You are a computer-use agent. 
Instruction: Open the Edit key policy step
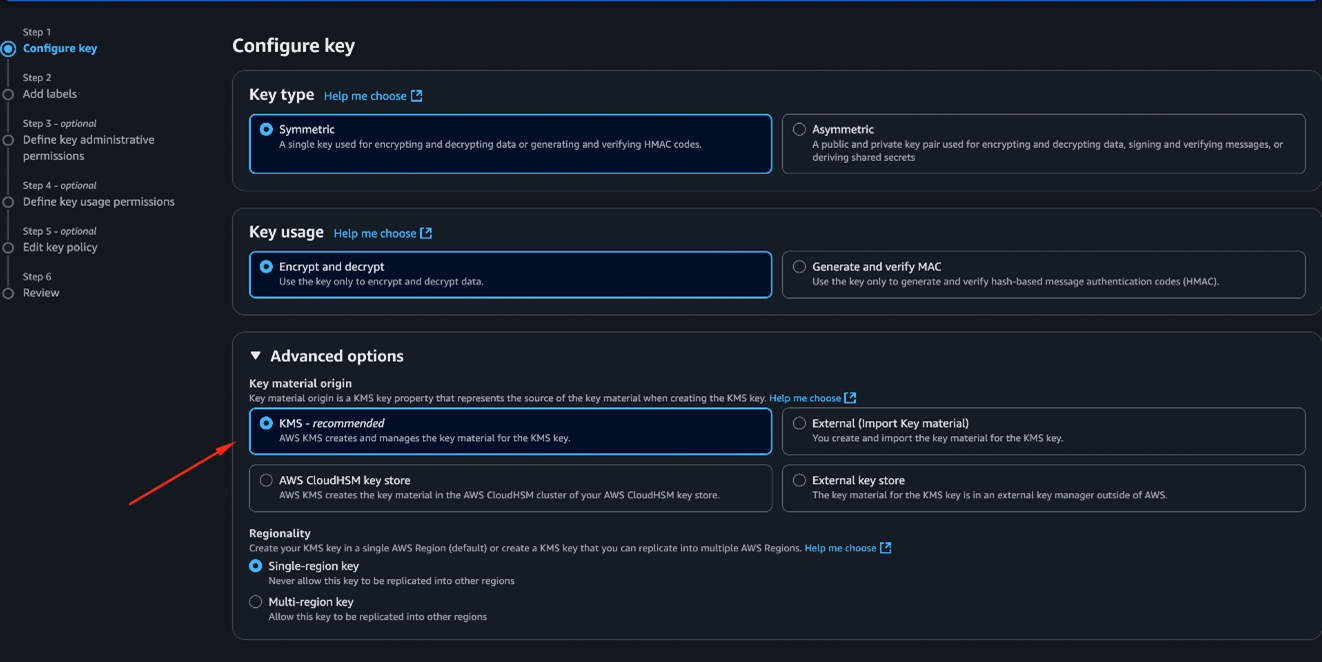[60, 248]
